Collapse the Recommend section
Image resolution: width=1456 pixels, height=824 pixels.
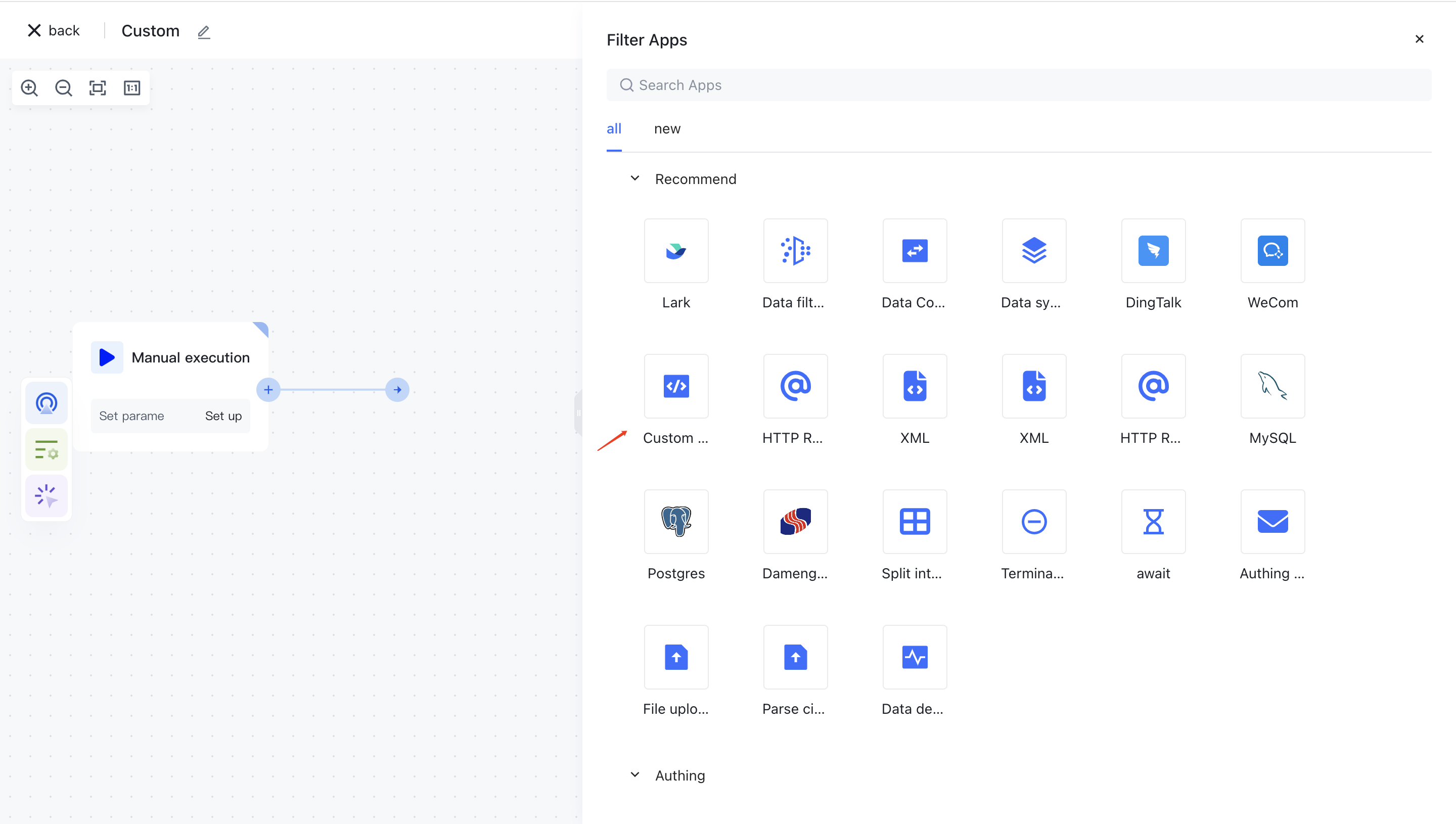pyautogui.click(x=634, y=178)
